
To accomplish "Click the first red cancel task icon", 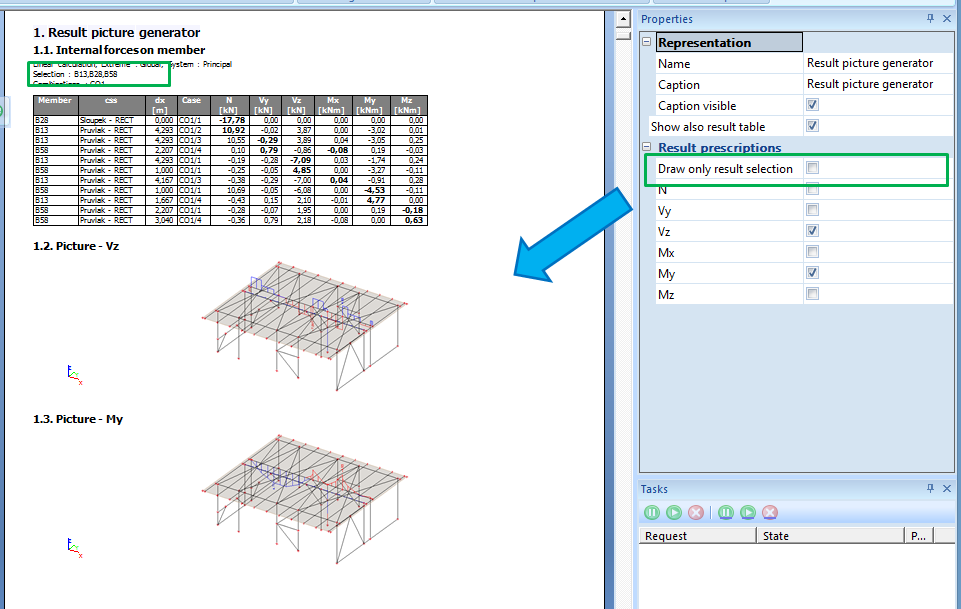I will [696, 512].
